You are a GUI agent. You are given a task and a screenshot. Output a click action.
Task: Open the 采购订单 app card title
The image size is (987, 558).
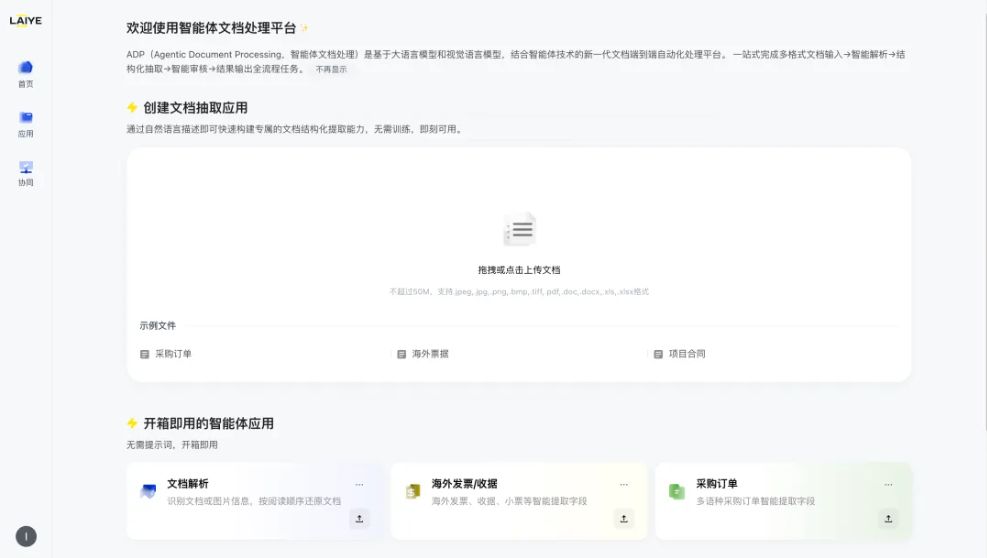716,484
